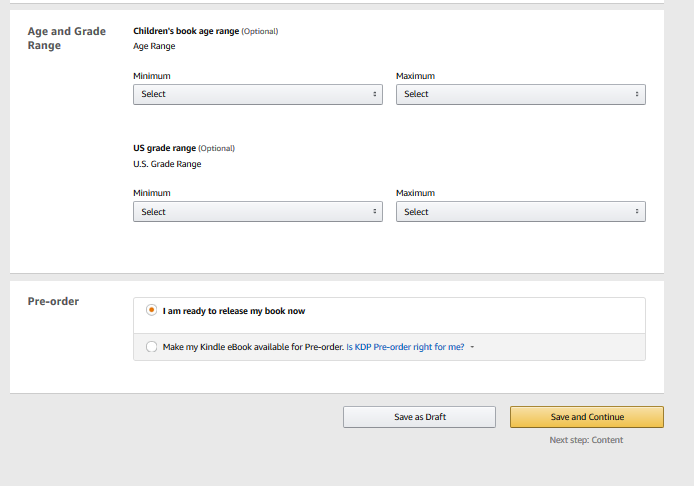Click the 'Next step: Content' text

(586, 440)
